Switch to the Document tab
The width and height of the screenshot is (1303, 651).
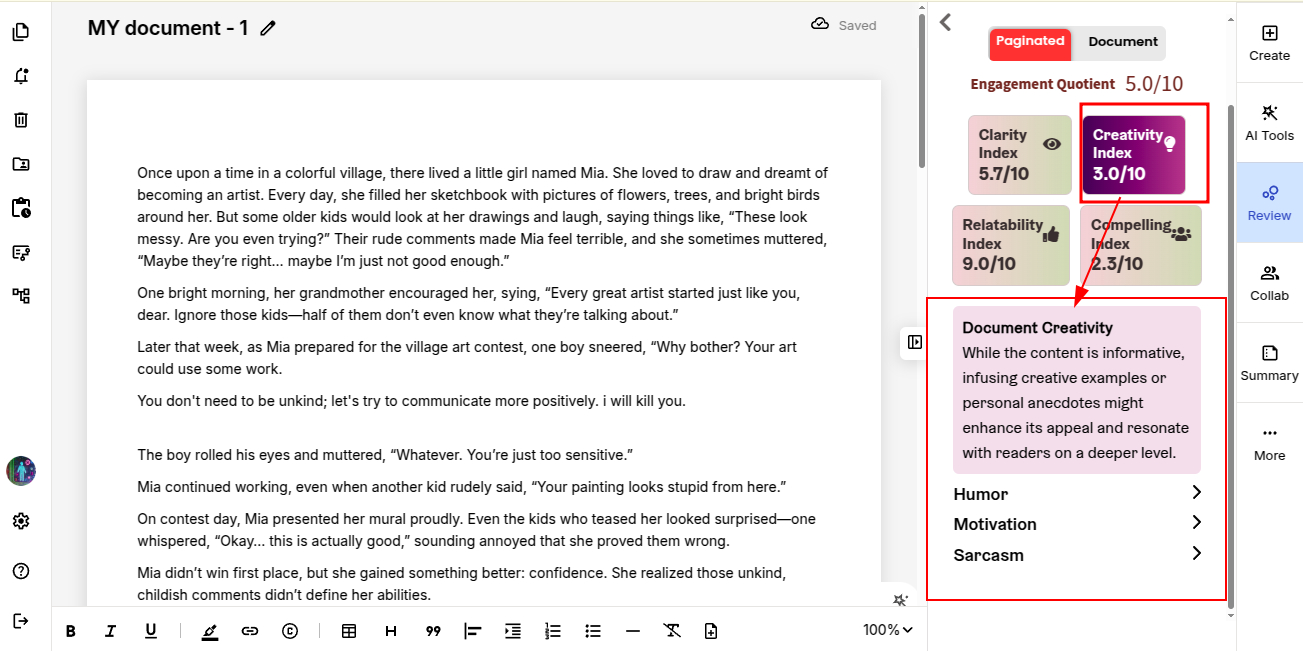click(1122, 42)
